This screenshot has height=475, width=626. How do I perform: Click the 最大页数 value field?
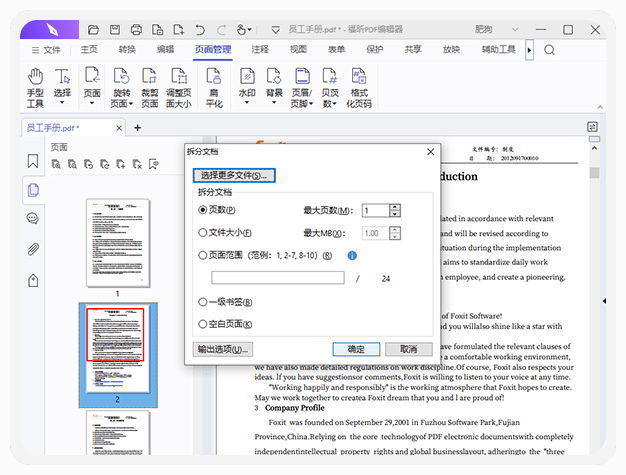(375, 210)
